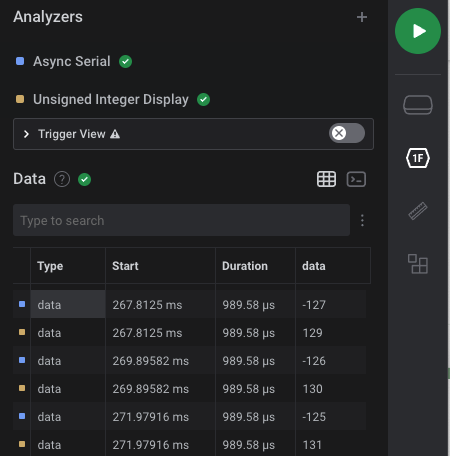Viewport: 450px width, 456px height.
Task: Select the row with value 131
Action: click(x=190, y=443)
